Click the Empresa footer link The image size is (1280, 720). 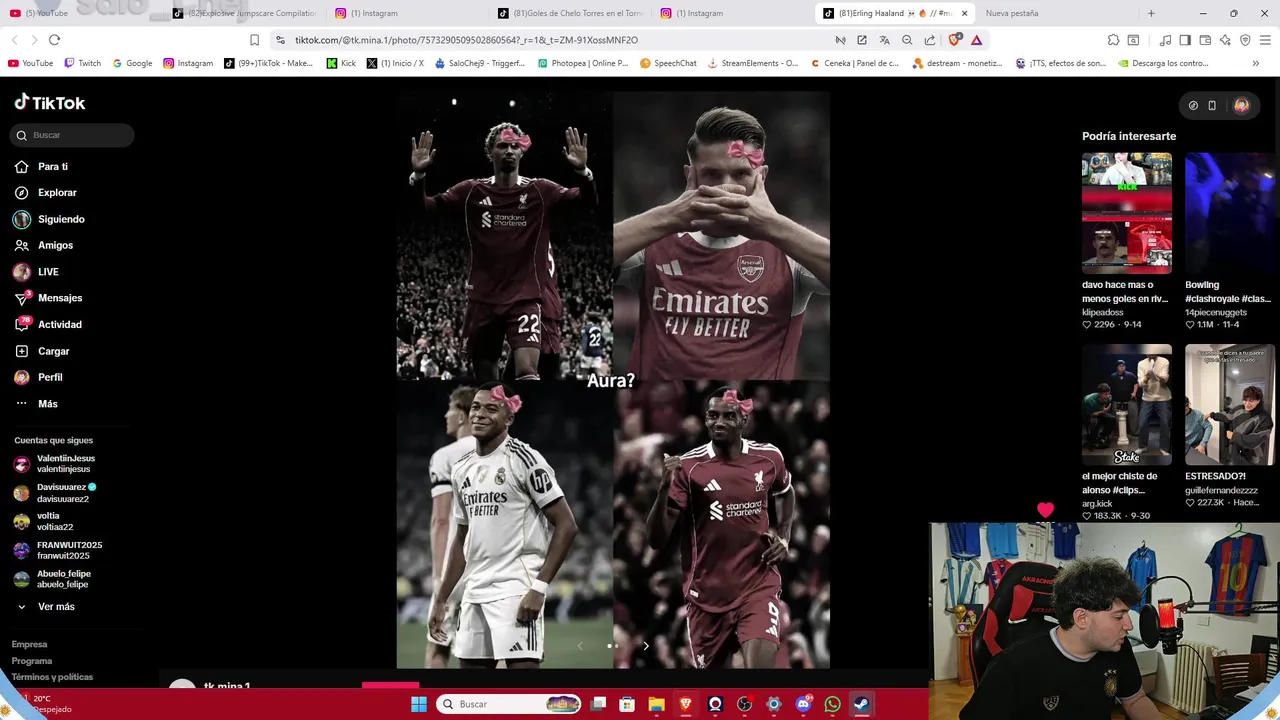[29, 644]
